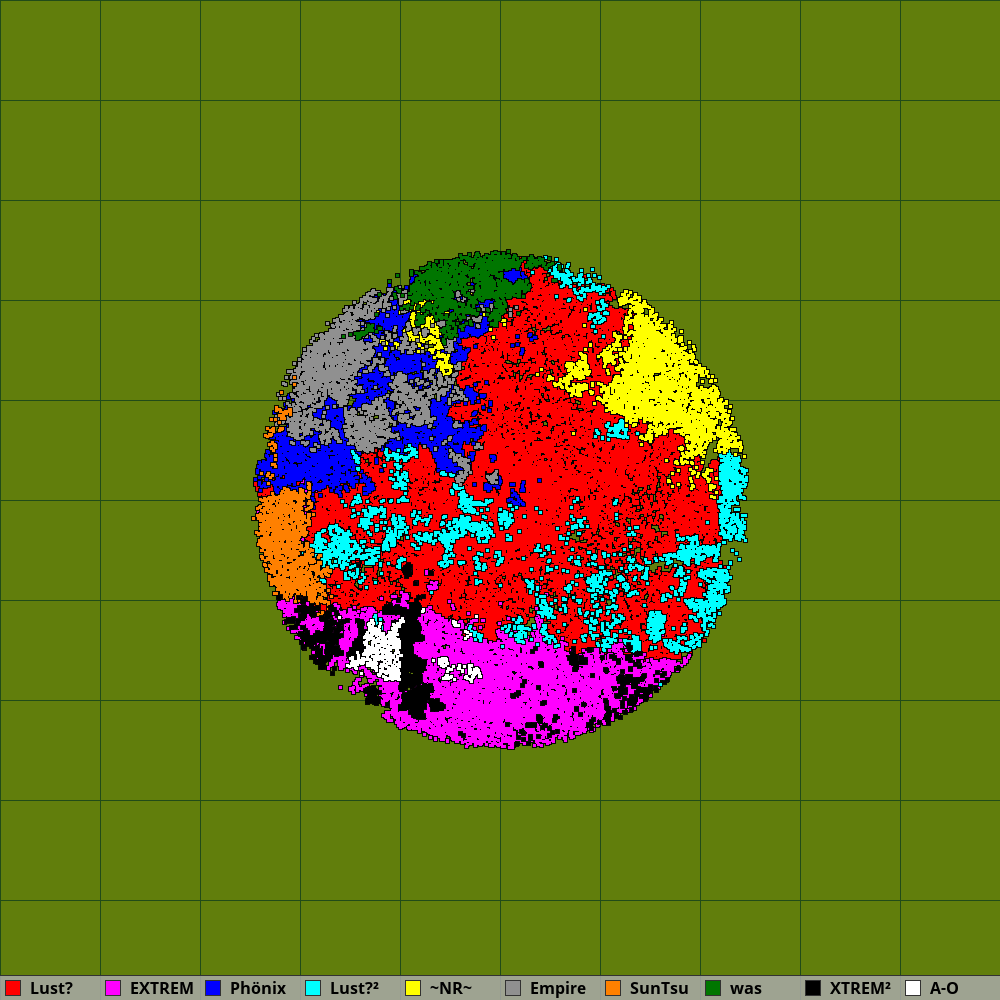The width and height of the screenshot is (1000, 1000).
Task: Select the 'was' legend label
Action: 745,988
